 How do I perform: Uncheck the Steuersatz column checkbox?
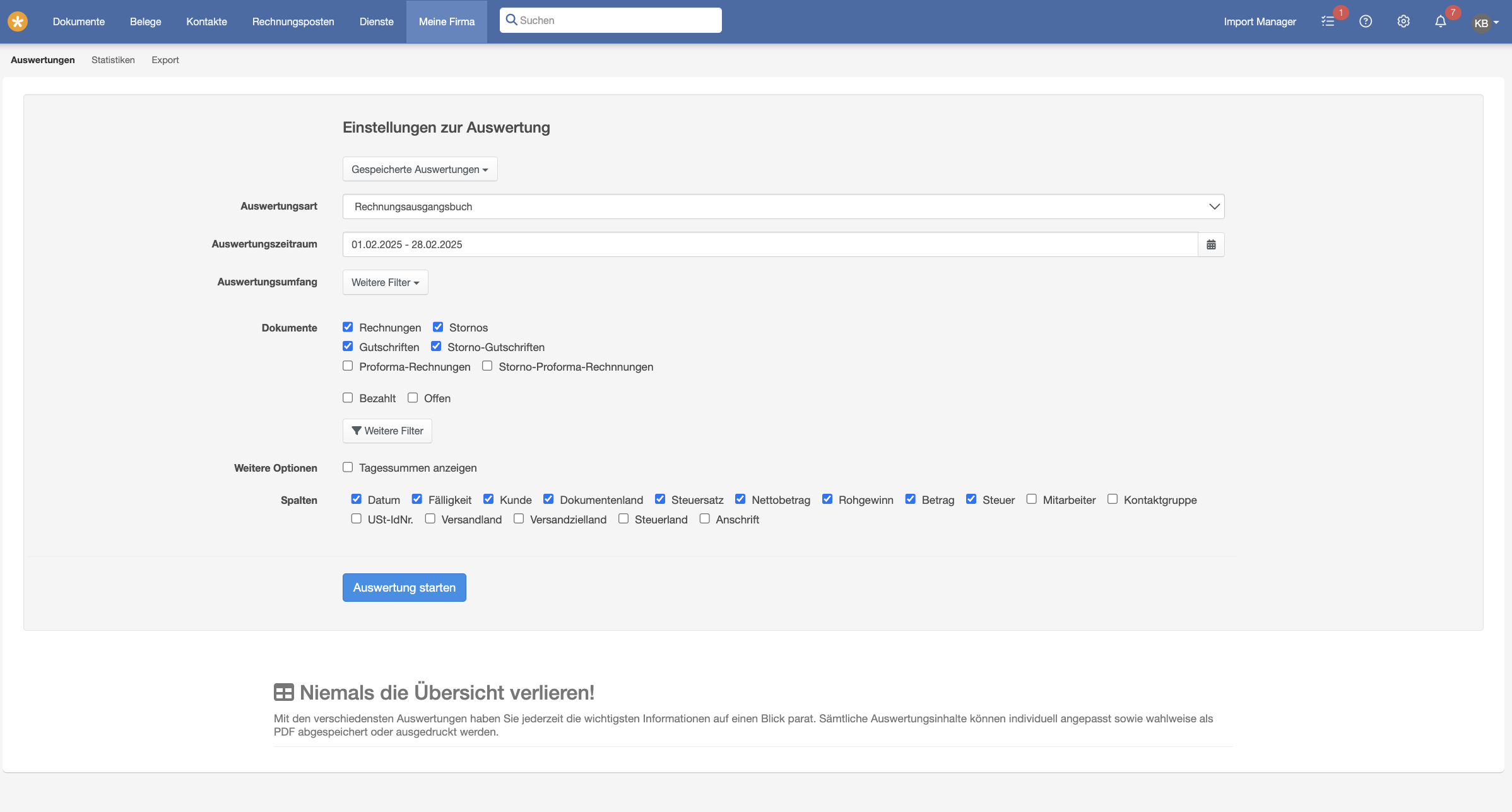660,499
